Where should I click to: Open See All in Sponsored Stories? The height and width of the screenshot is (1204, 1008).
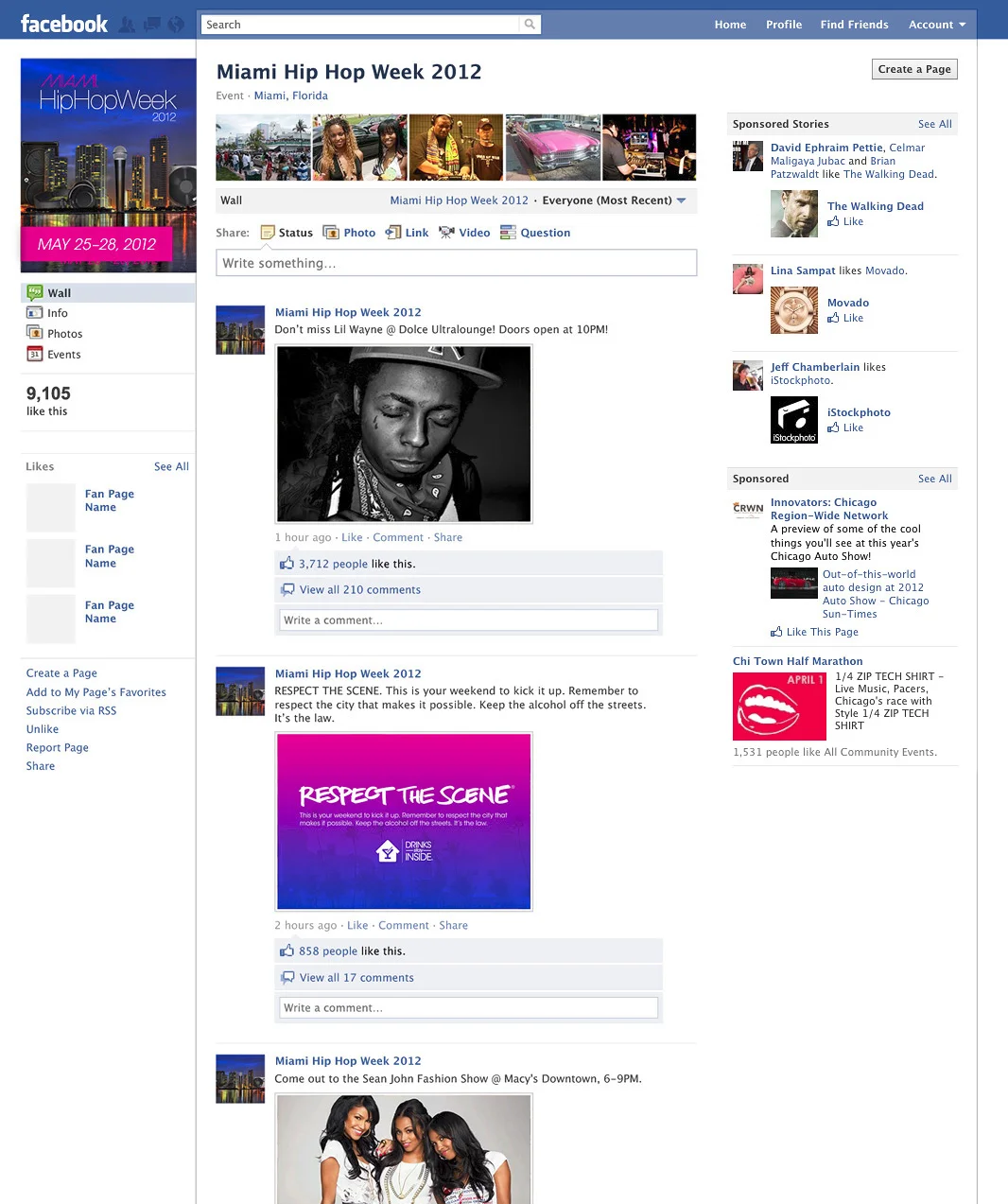coord(935,124)
